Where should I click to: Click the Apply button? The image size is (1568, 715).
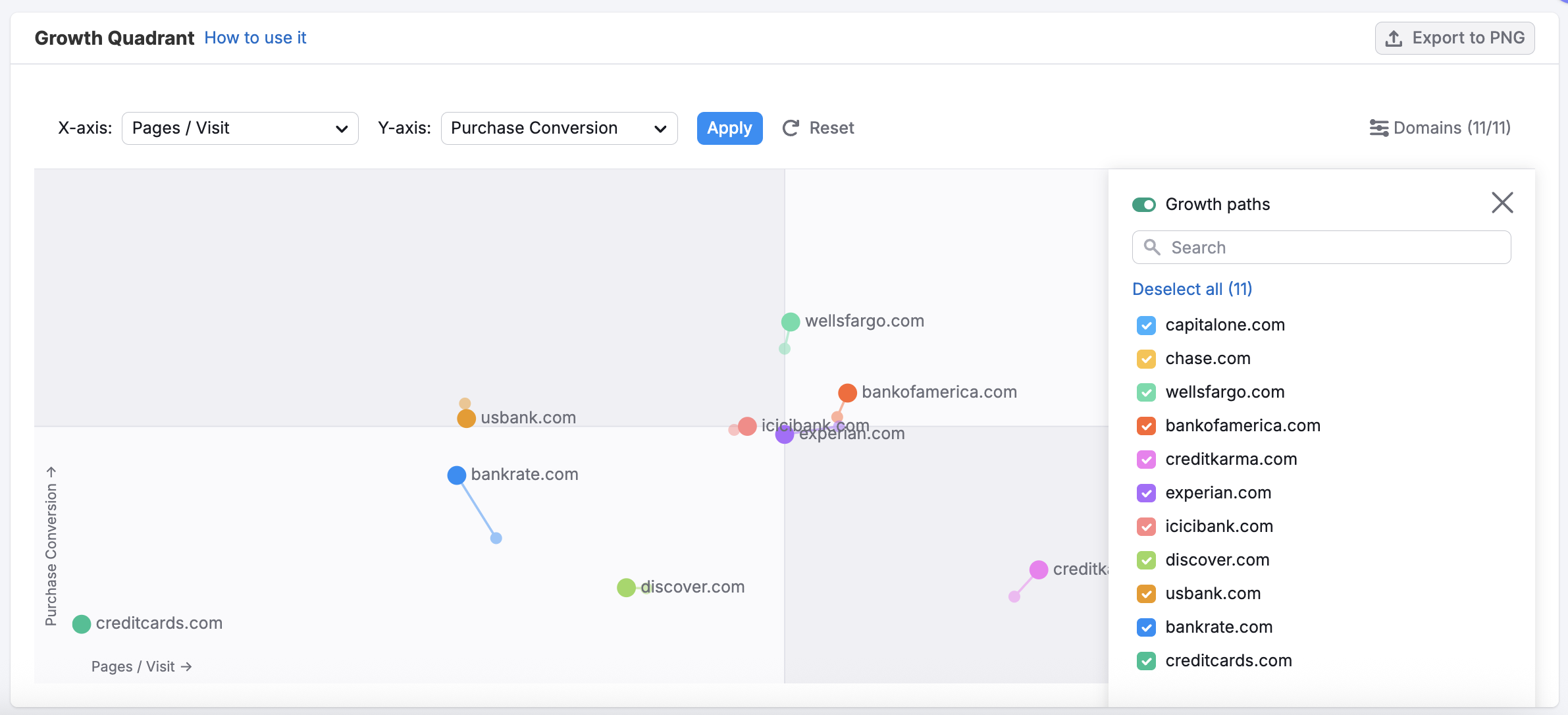[x=729, y=128]
